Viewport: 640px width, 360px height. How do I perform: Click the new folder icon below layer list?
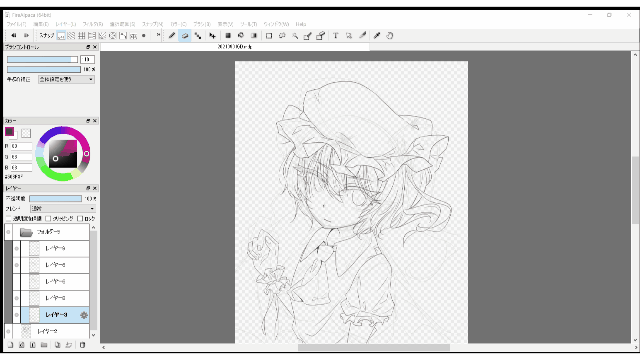pos(44,345)
